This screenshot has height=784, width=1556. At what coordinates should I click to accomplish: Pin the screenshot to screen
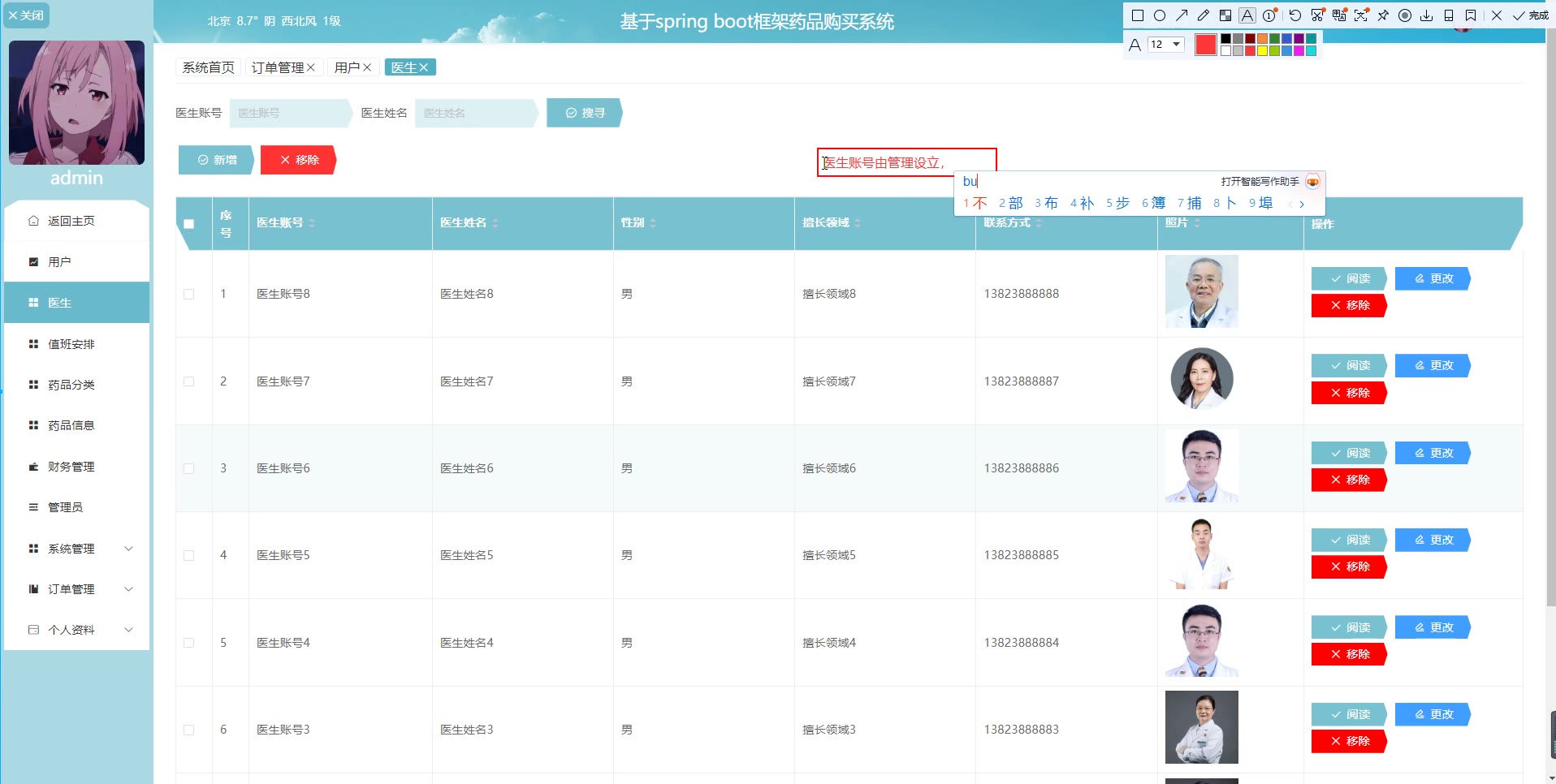[1383, 15]
